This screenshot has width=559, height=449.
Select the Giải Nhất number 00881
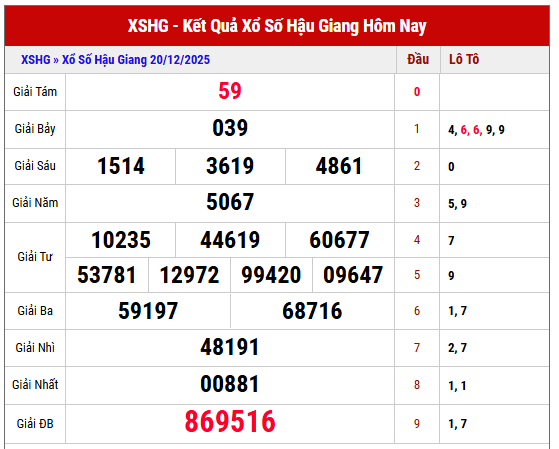tap(230, 384)
